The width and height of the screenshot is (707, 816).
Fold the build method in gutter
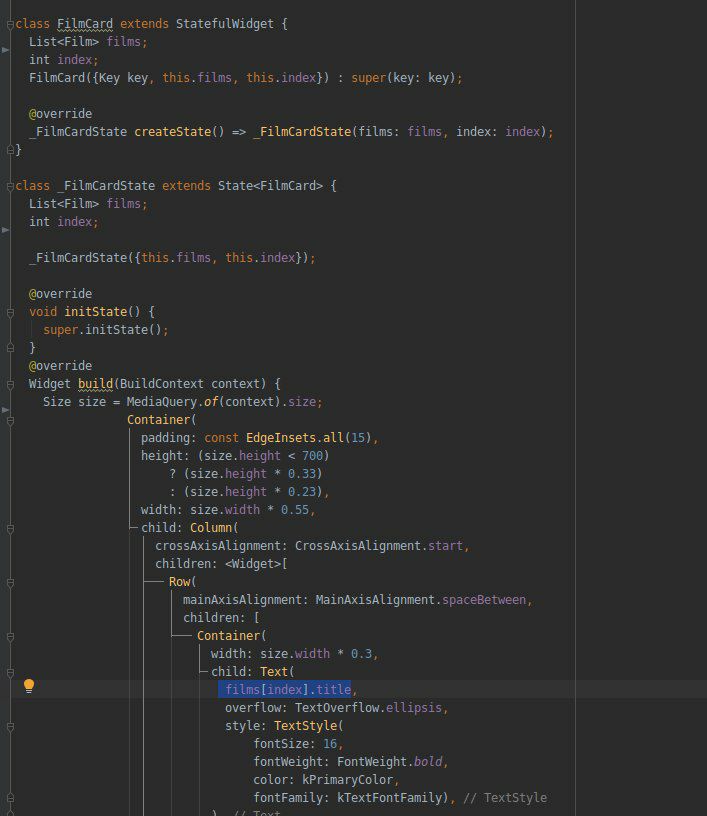click(10, 384)
